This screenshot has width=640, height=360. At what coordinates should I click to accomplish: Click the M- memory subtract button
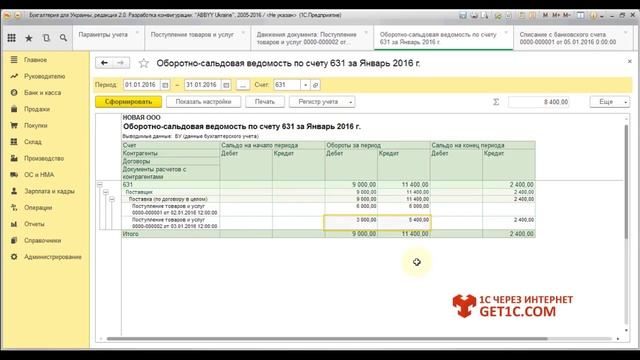(567, 15)
